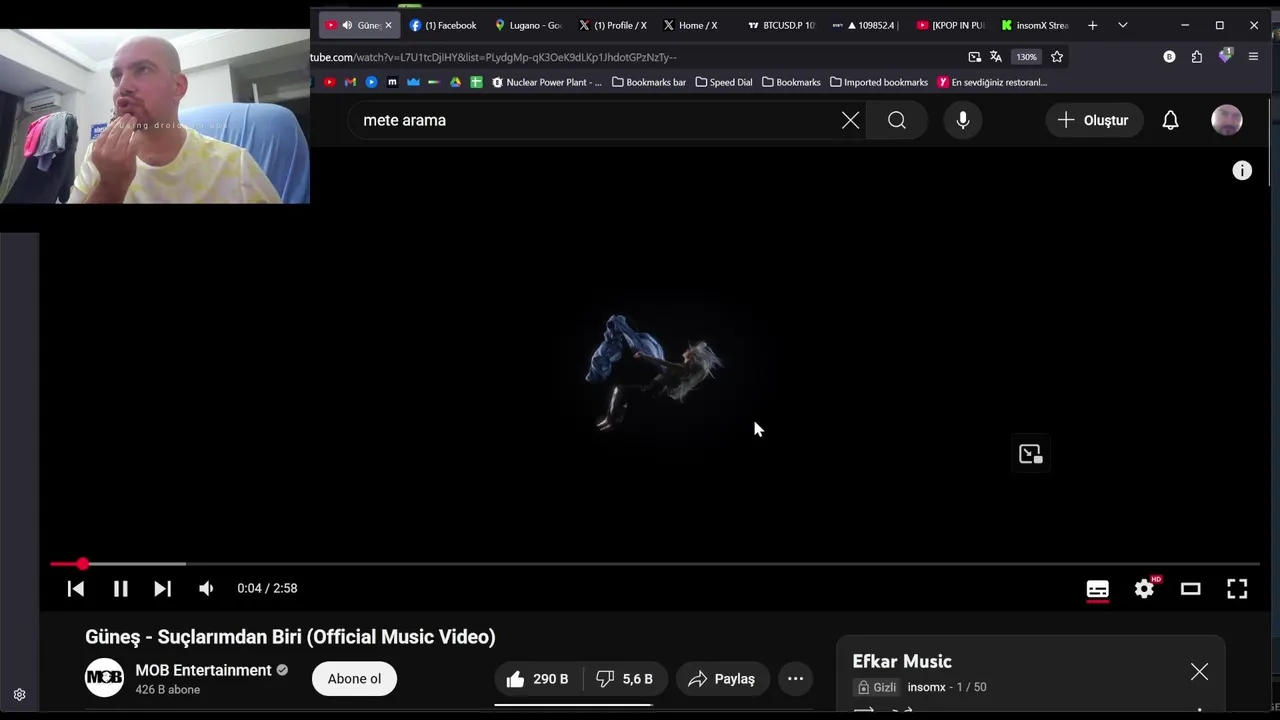Like the Güneş music video
This screenshot has height=720, width=1280.
539,679
